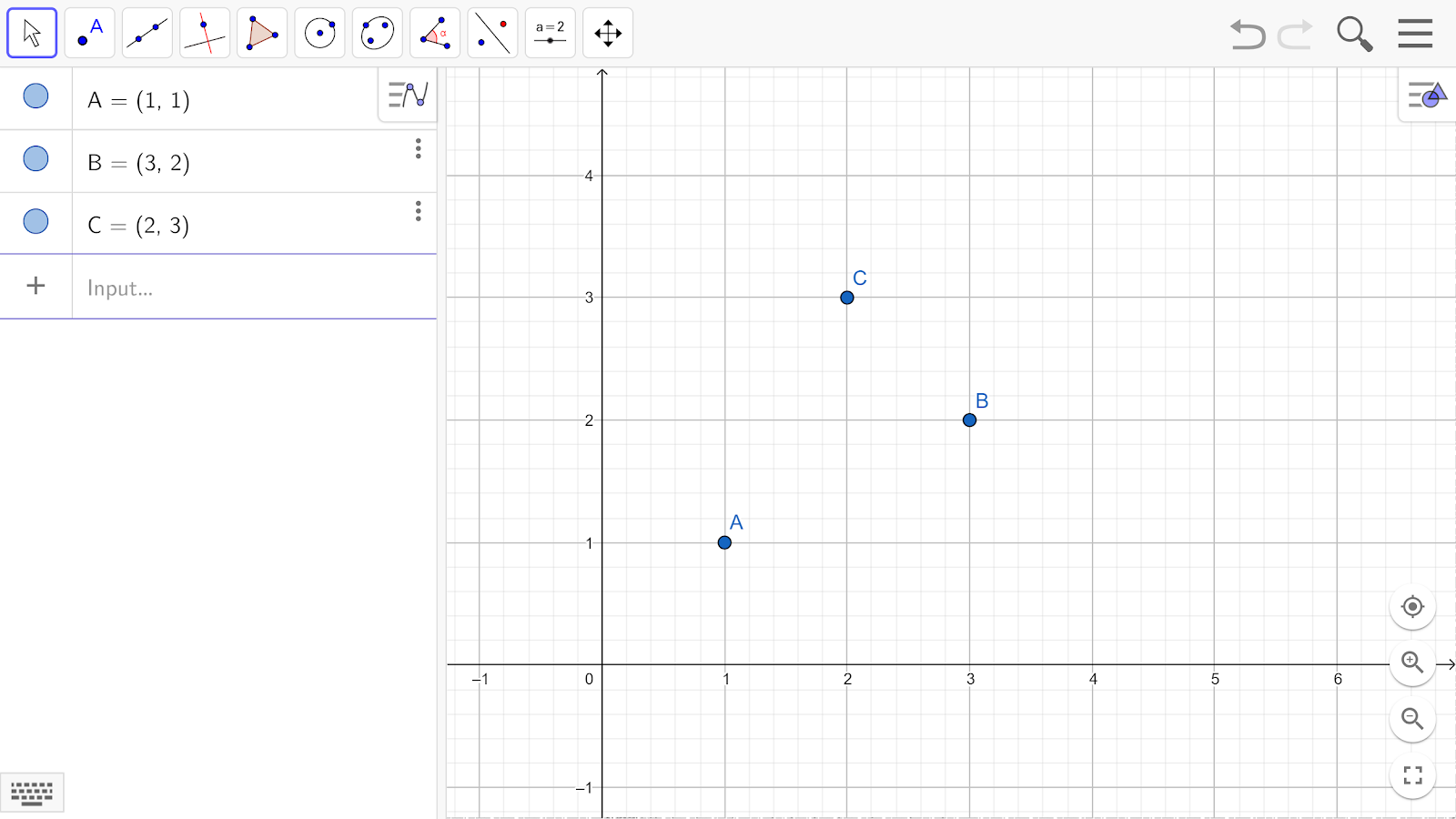Select the Move arrow tool
This screenshot has width=1456, height=819.
pyautogui.click(x=32, y=34)
